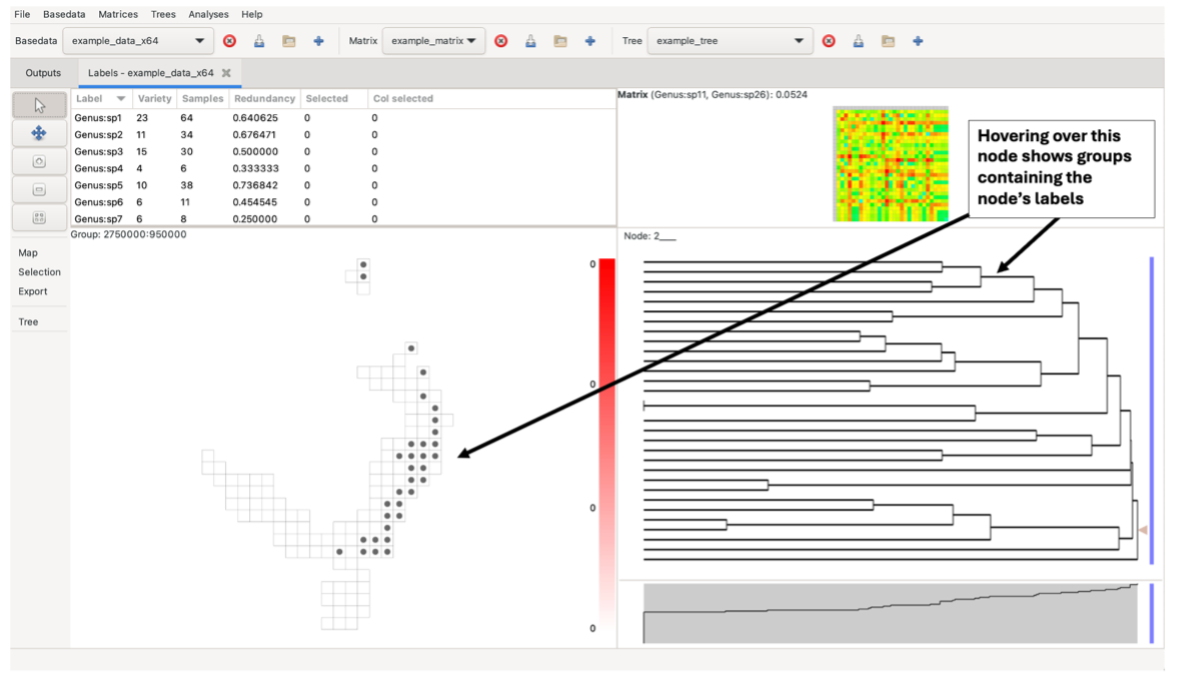Close the Labels - example_data_x64 tab
Screen dimensions: 1194x678
coord(226,73)
